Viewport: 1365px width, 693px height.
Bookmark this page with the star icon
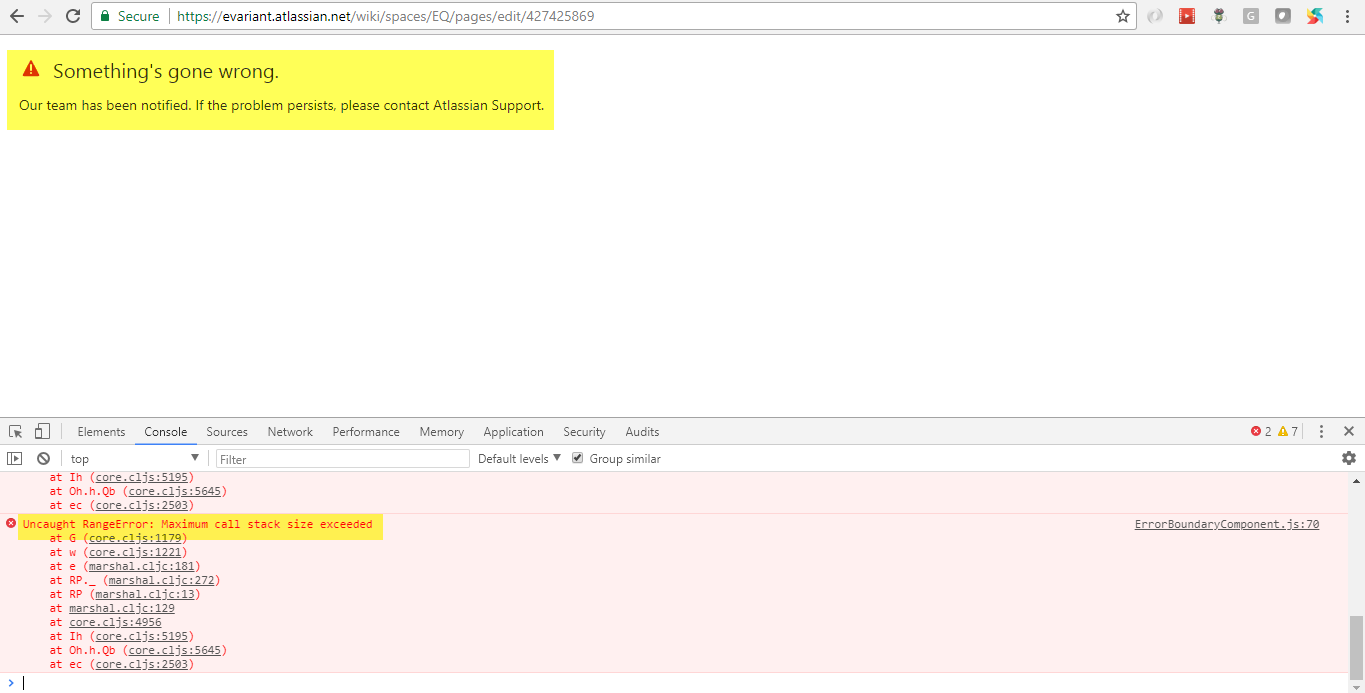(1123, 16)
